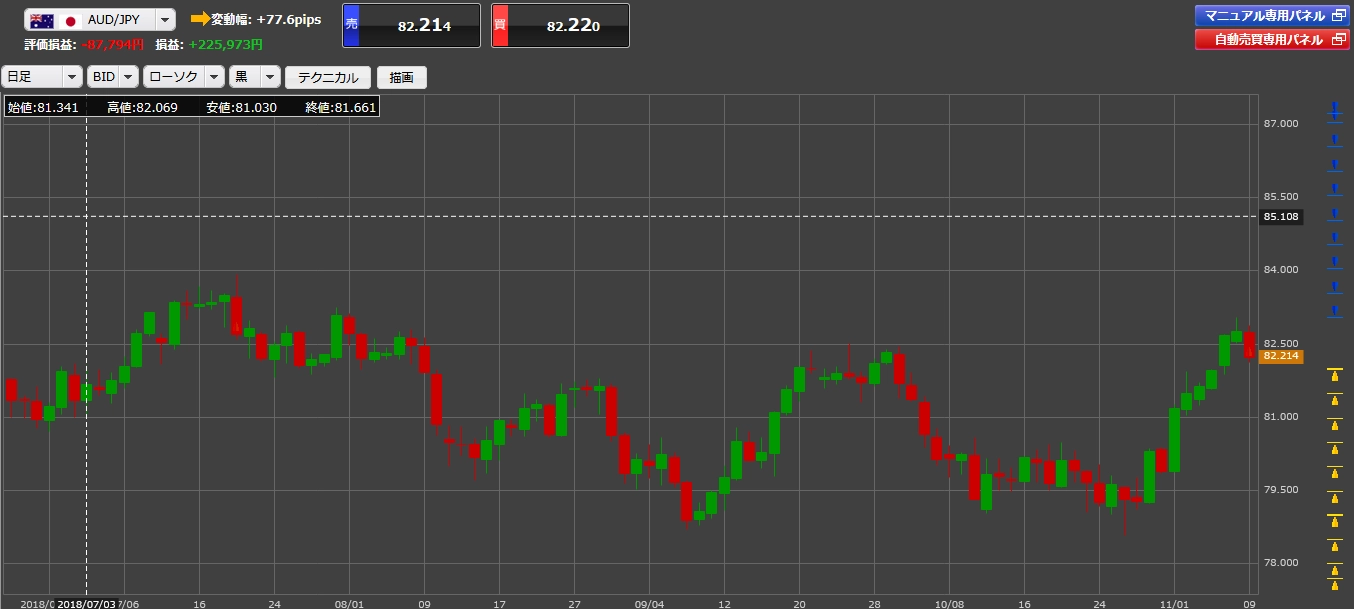Click the 終値:81.661 close value
This screenshot has height=609, width=1354.
(340, 106)
